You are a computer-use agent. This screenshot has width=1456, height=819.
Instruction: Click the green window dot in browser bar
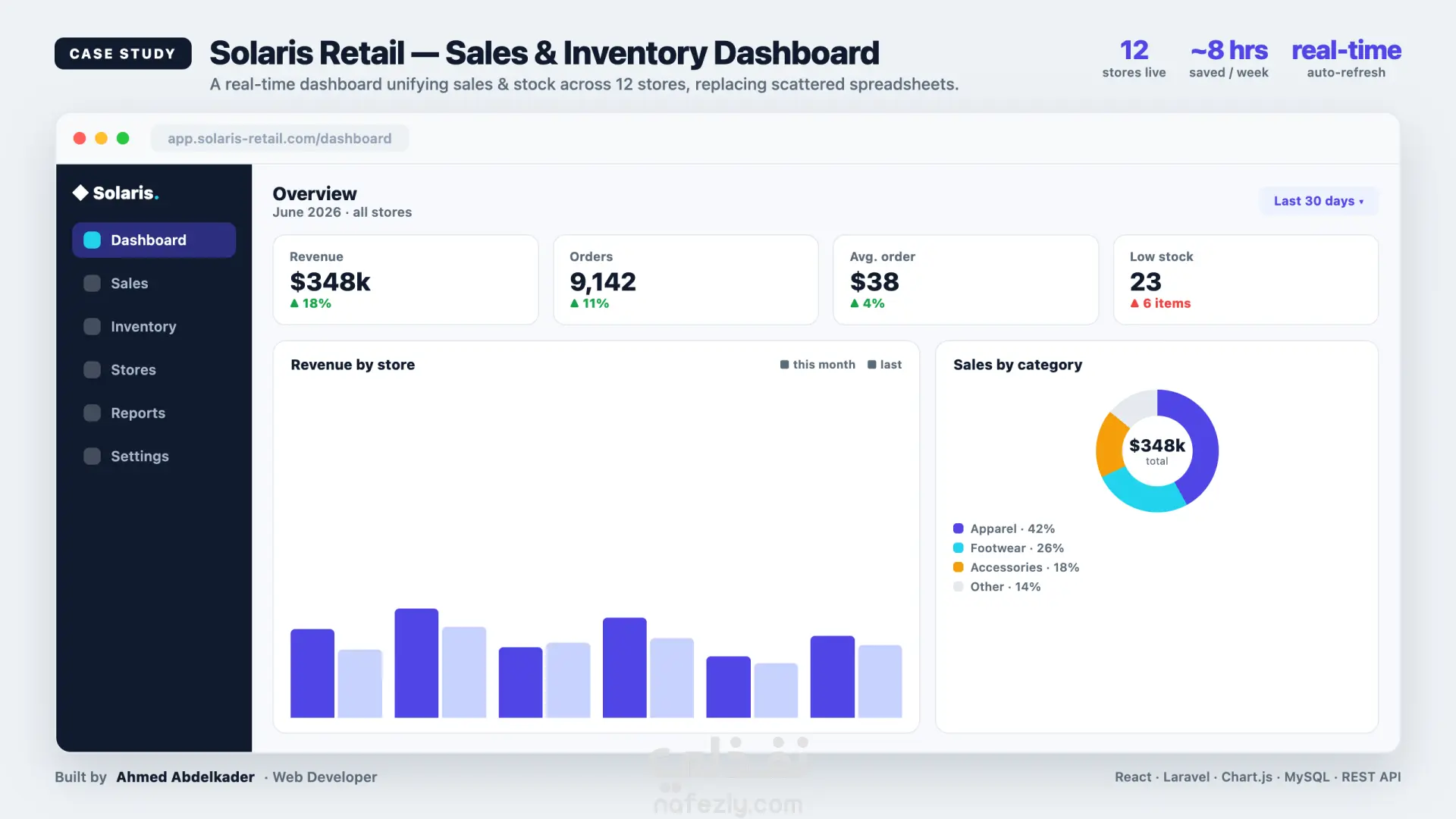123,138
